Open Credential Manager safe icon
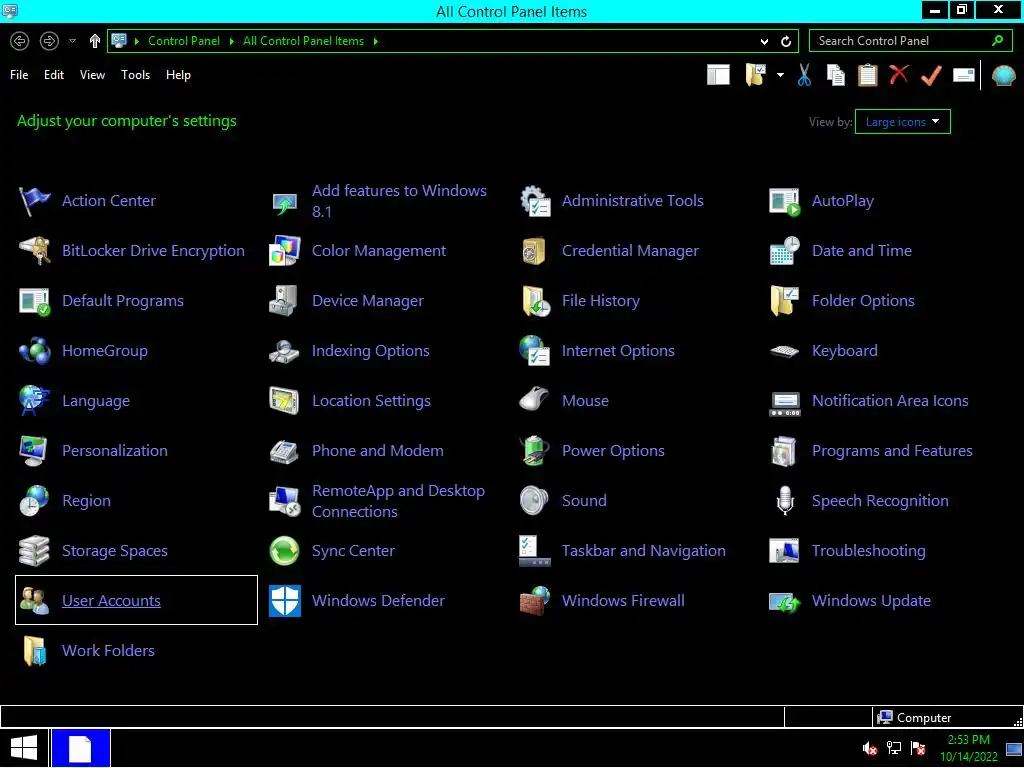Image resolution: width=1024 pixels, height=768 pixels. click(x=535, y=251)
